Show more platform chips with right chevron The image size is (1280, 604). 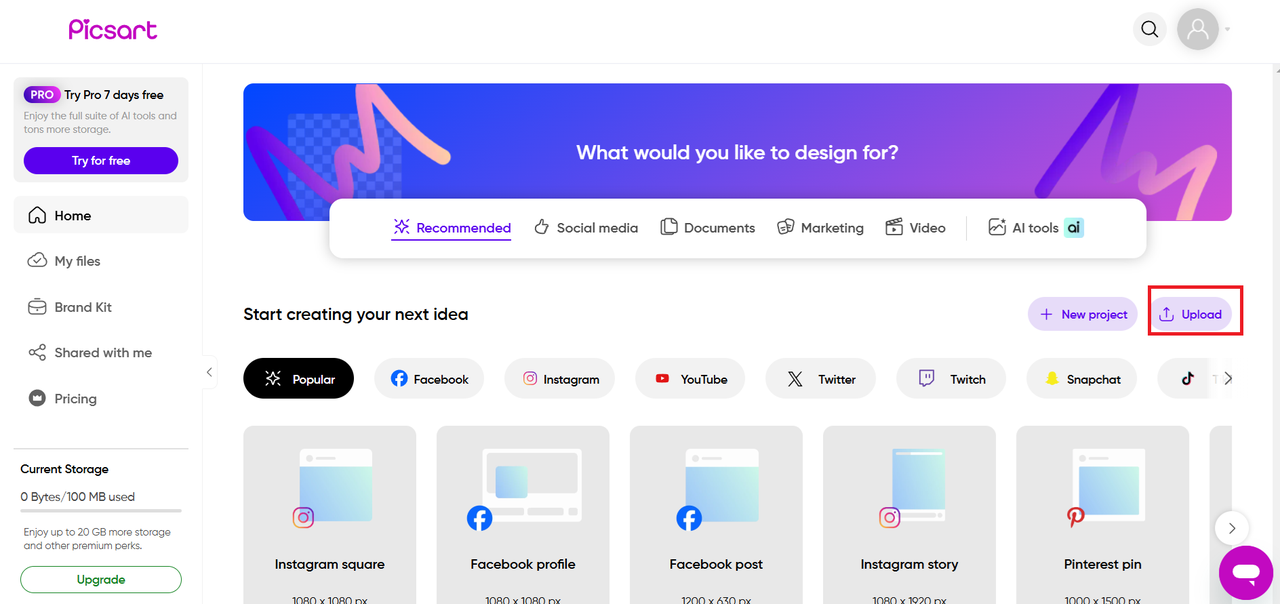1228,379
